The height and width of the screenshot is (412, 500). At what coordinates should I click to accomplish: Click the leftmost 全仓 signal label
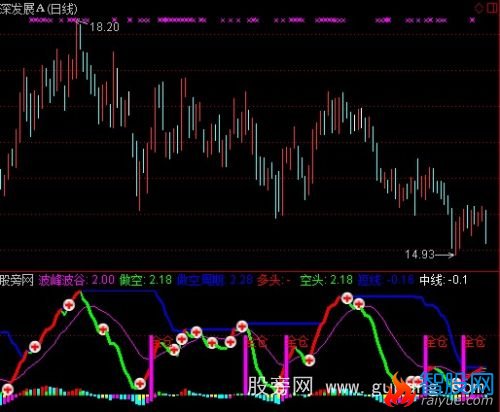163,341
